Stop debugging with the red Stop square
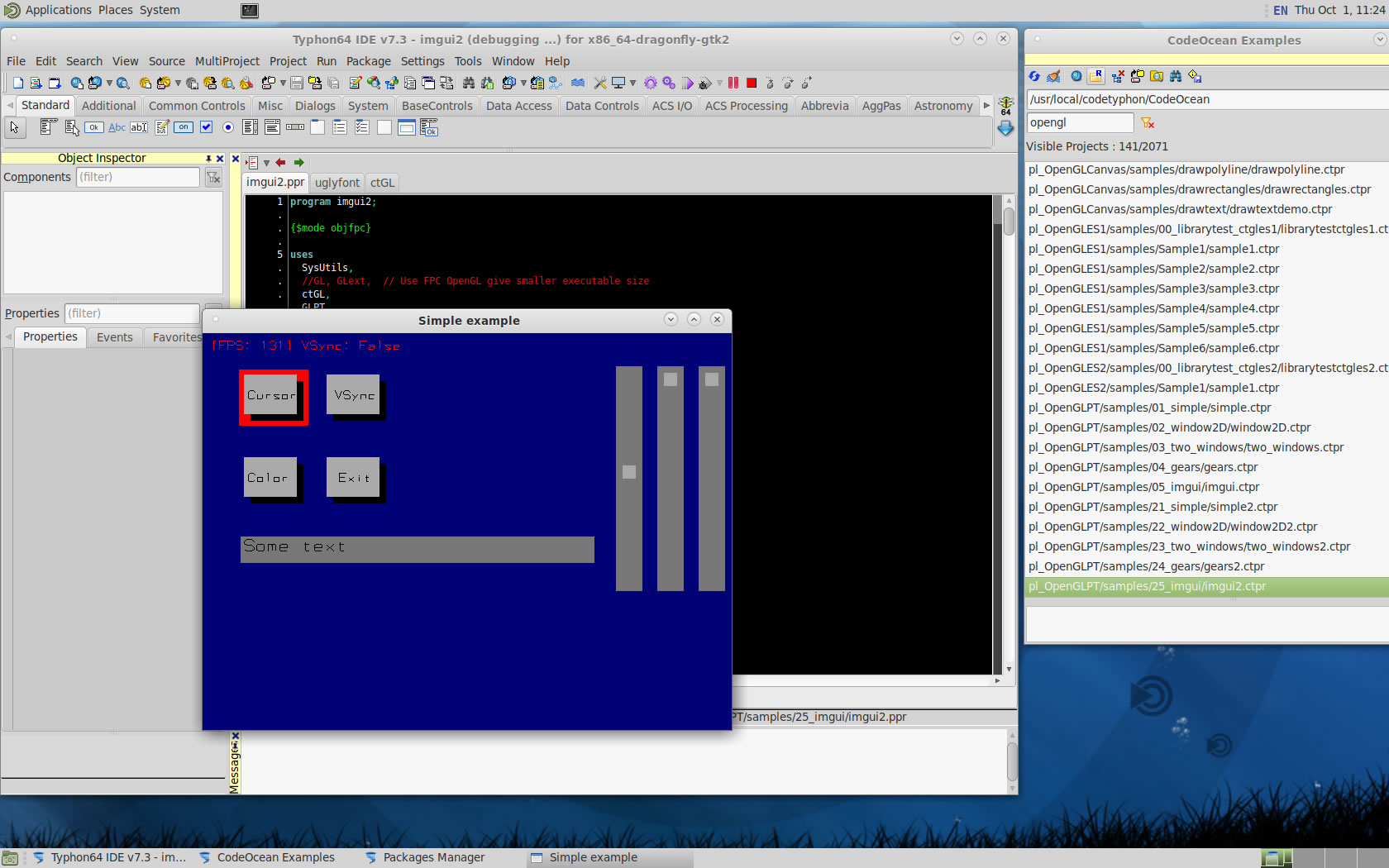 tap(752, 83)
